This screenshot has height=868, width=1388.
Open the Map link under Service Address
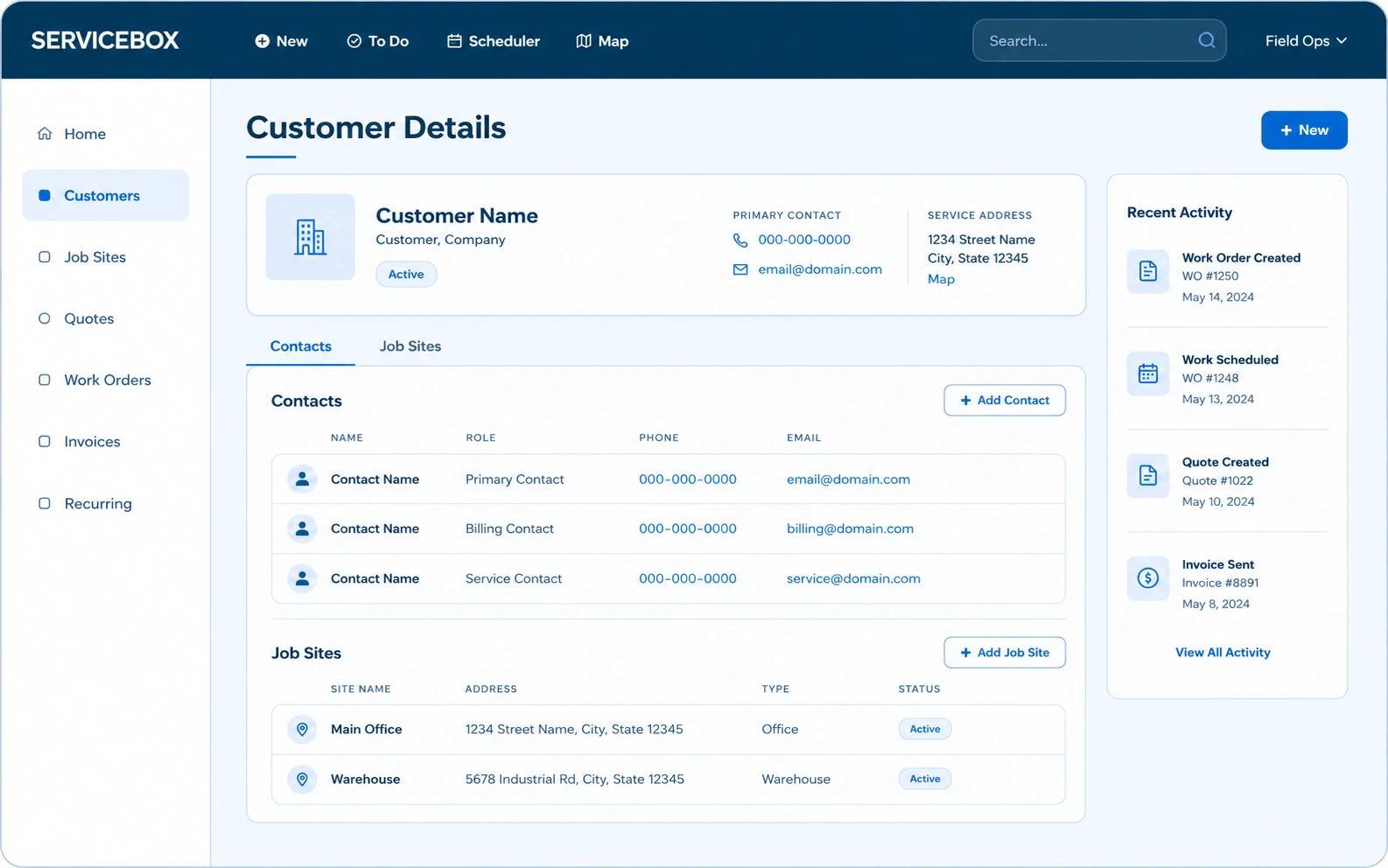(941, 279)
